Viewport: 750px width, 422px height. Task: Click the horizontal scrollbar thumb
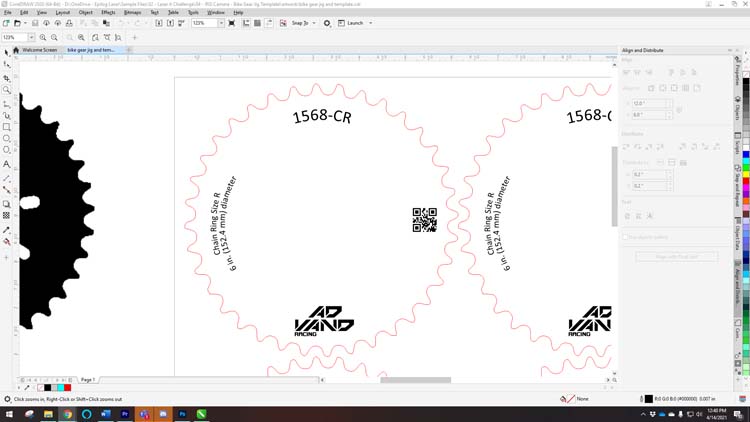click(x=415, y=380)
